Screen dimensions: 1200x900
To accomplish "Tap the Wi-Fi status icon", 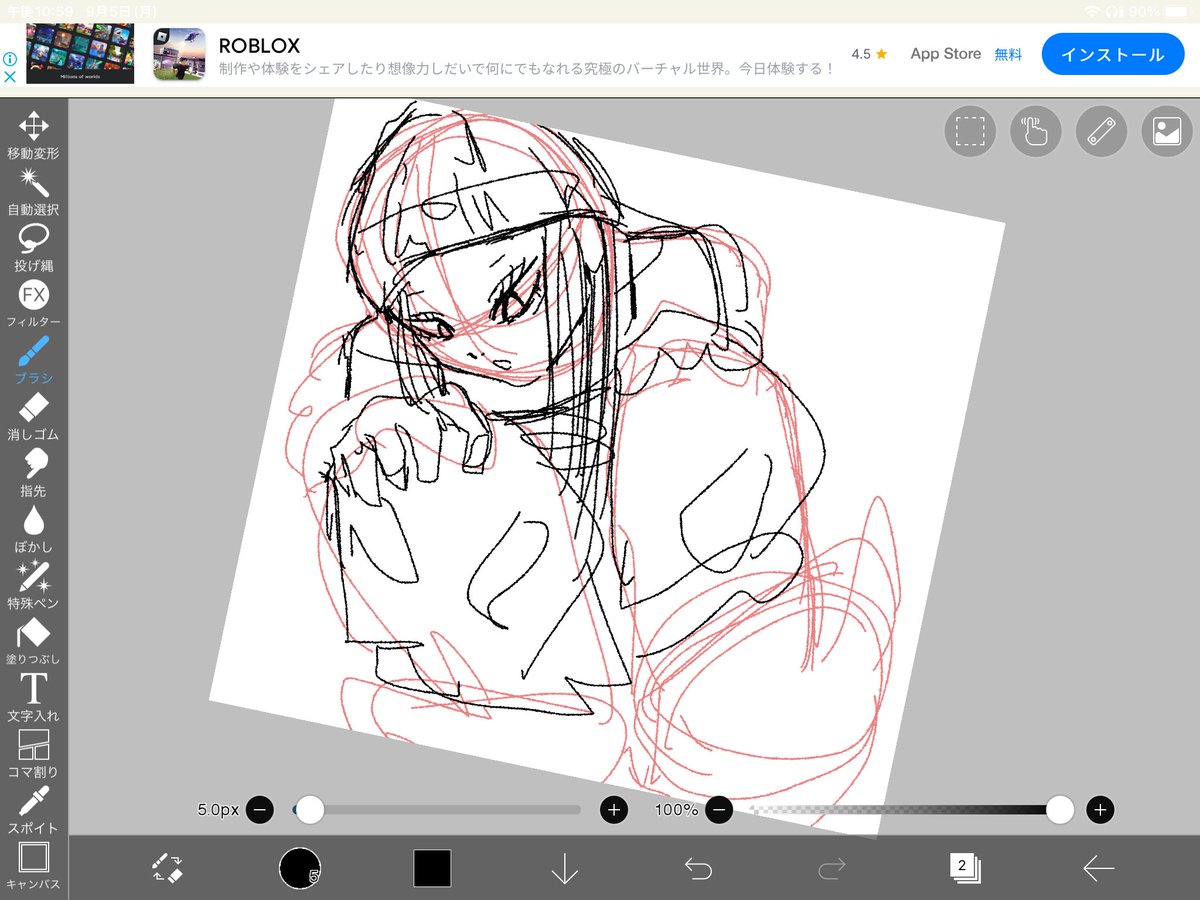I will 1092,11.
